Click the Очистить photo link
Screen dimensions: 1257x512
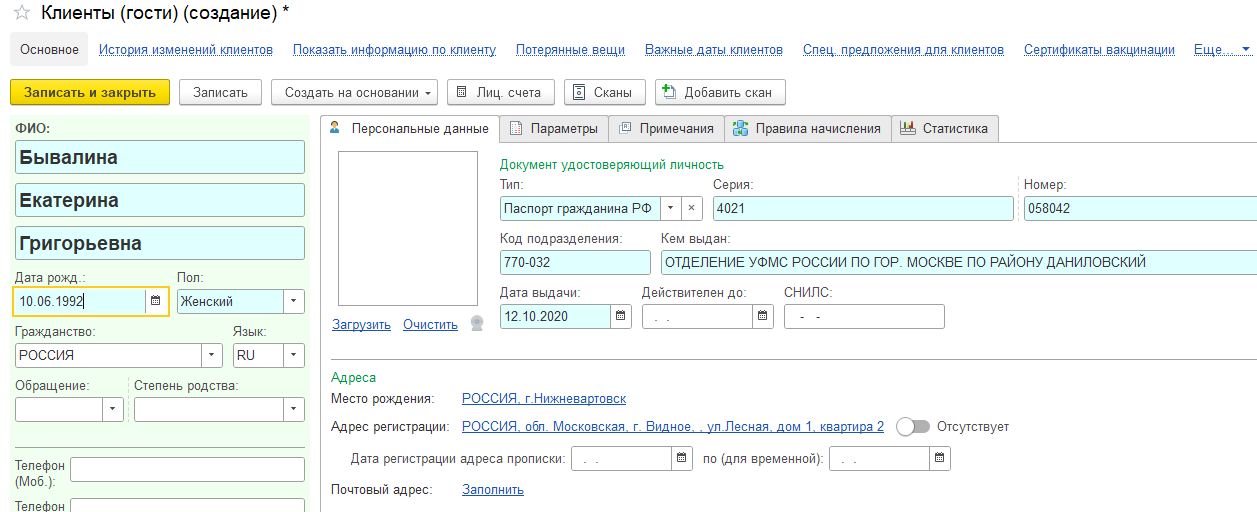pyautogui.click(x=430, y=324)
